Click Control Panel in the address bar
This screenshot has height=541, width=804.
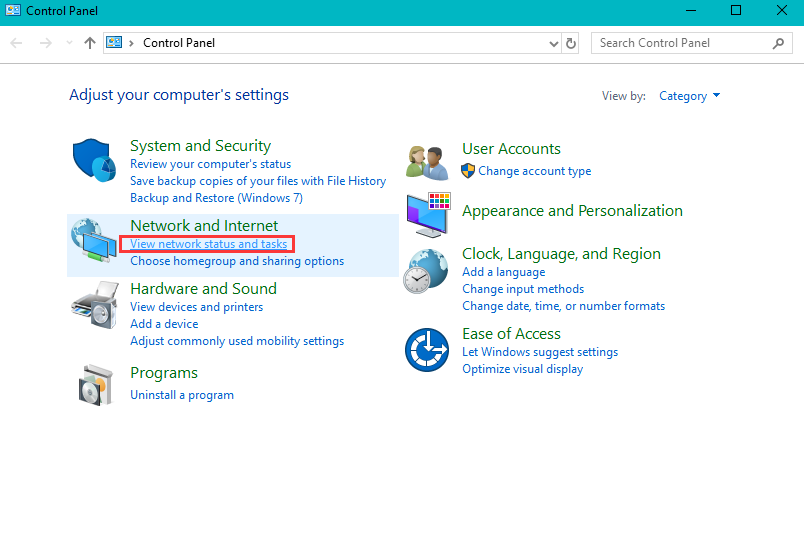tap(179, 43)
